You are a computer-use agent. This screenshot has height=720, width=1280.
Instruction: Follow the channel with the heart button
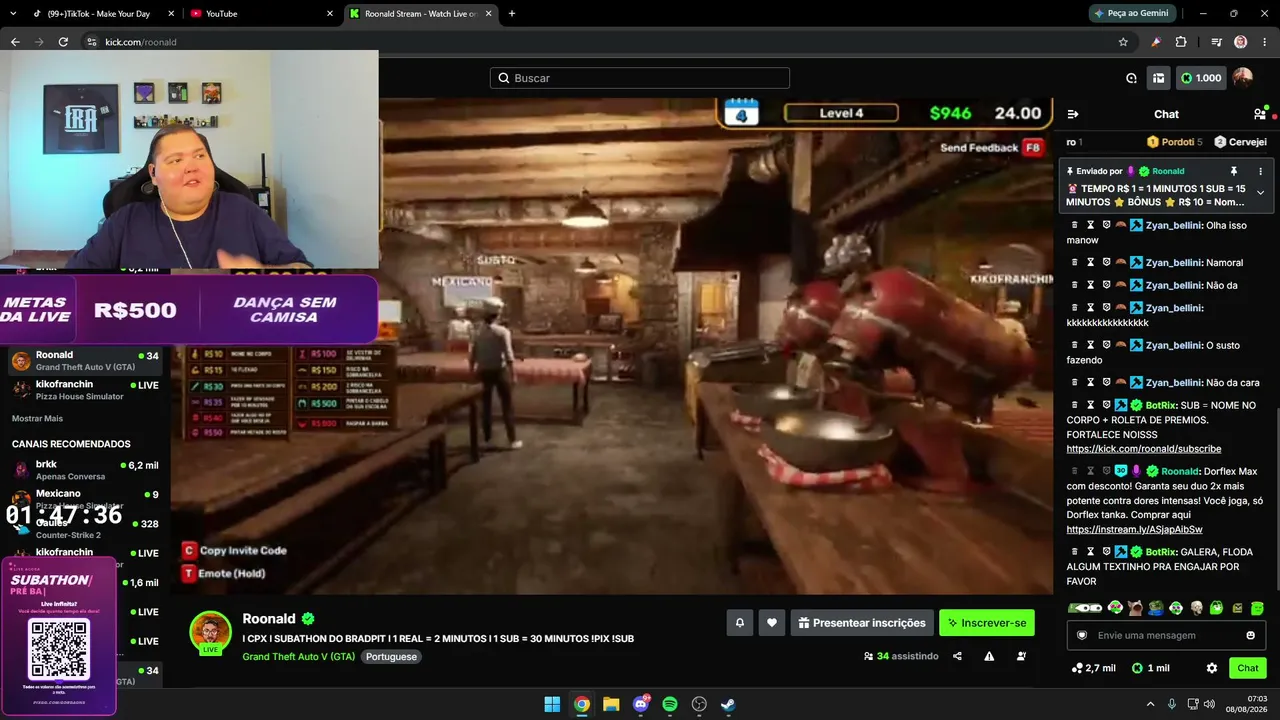pos(771,623)
